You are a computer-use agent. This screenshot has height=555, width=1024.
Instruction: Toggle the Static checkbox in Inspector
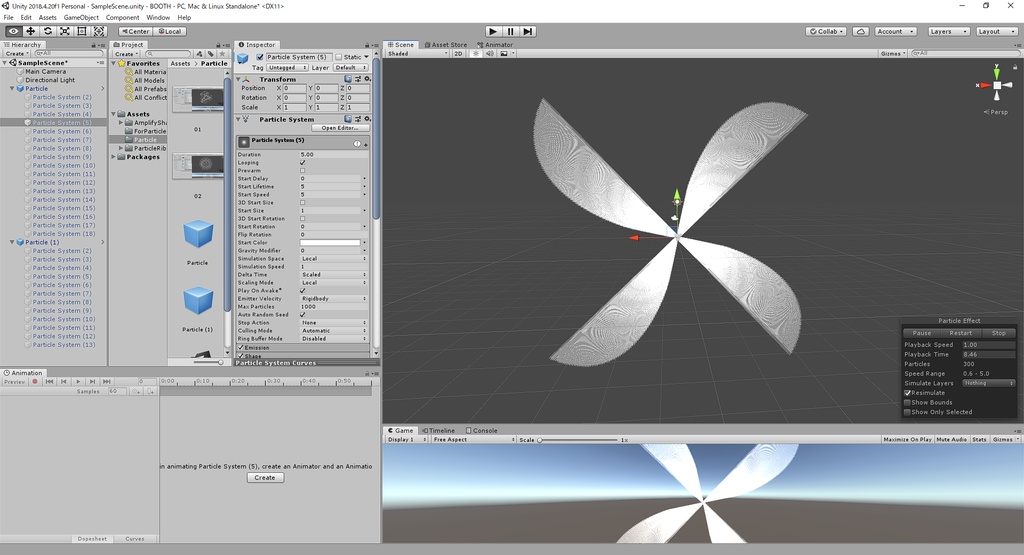[339, 57]
